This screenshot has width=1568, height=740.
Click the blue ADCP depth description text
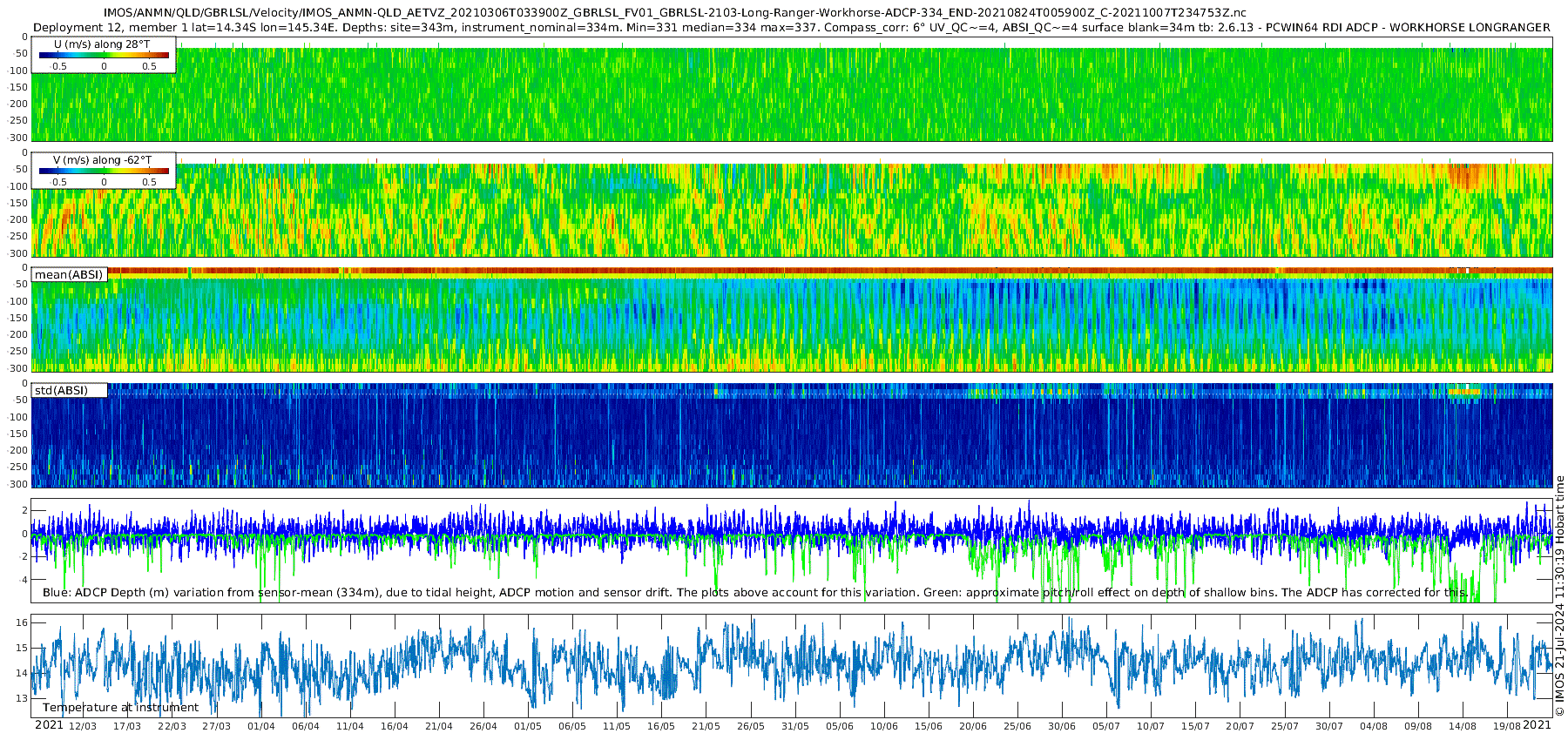point(755,593)
